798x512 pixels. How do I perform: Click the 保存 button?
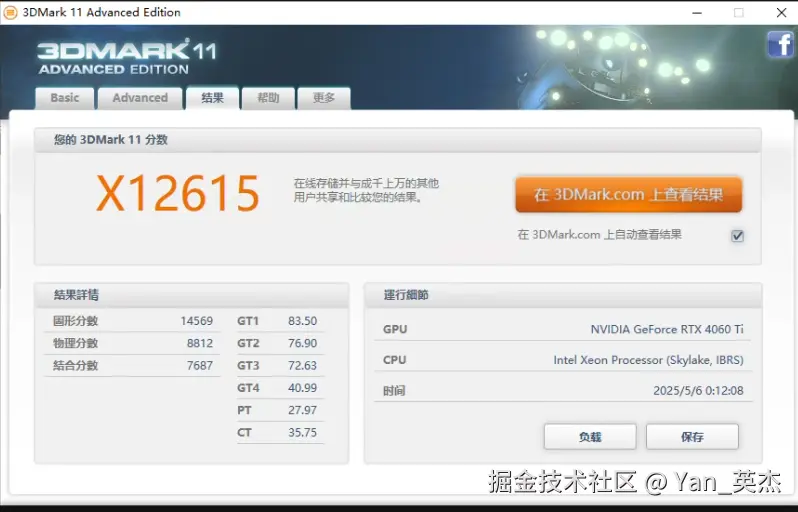[x=692, y=437]
